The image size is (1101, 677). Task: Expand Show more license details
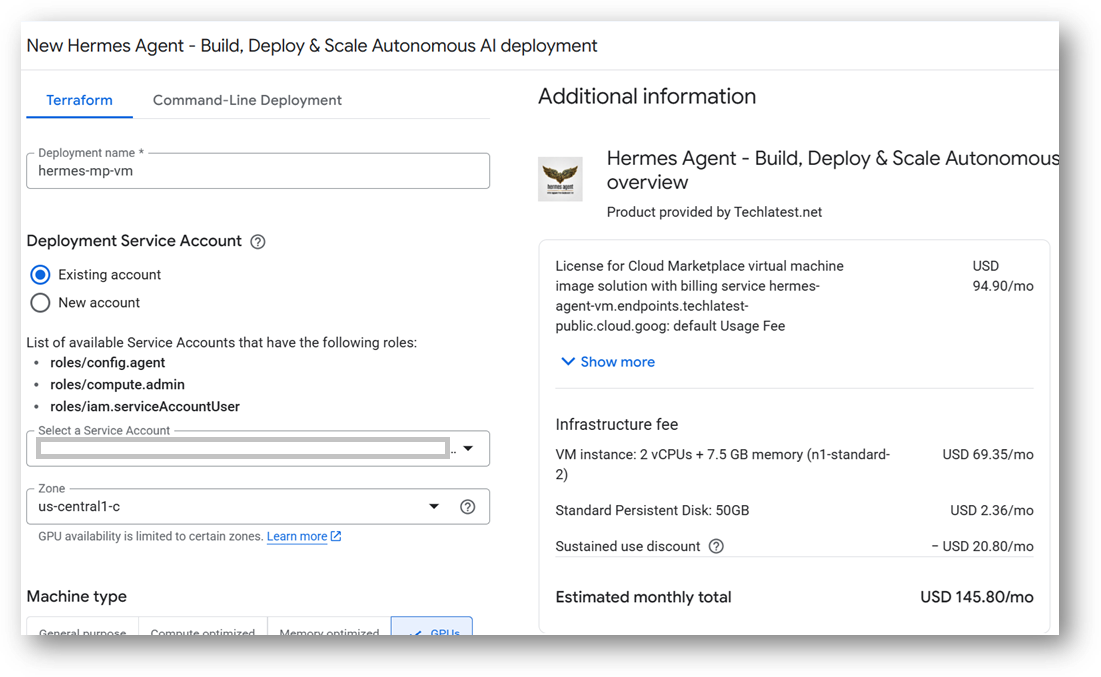click(608, 362)
